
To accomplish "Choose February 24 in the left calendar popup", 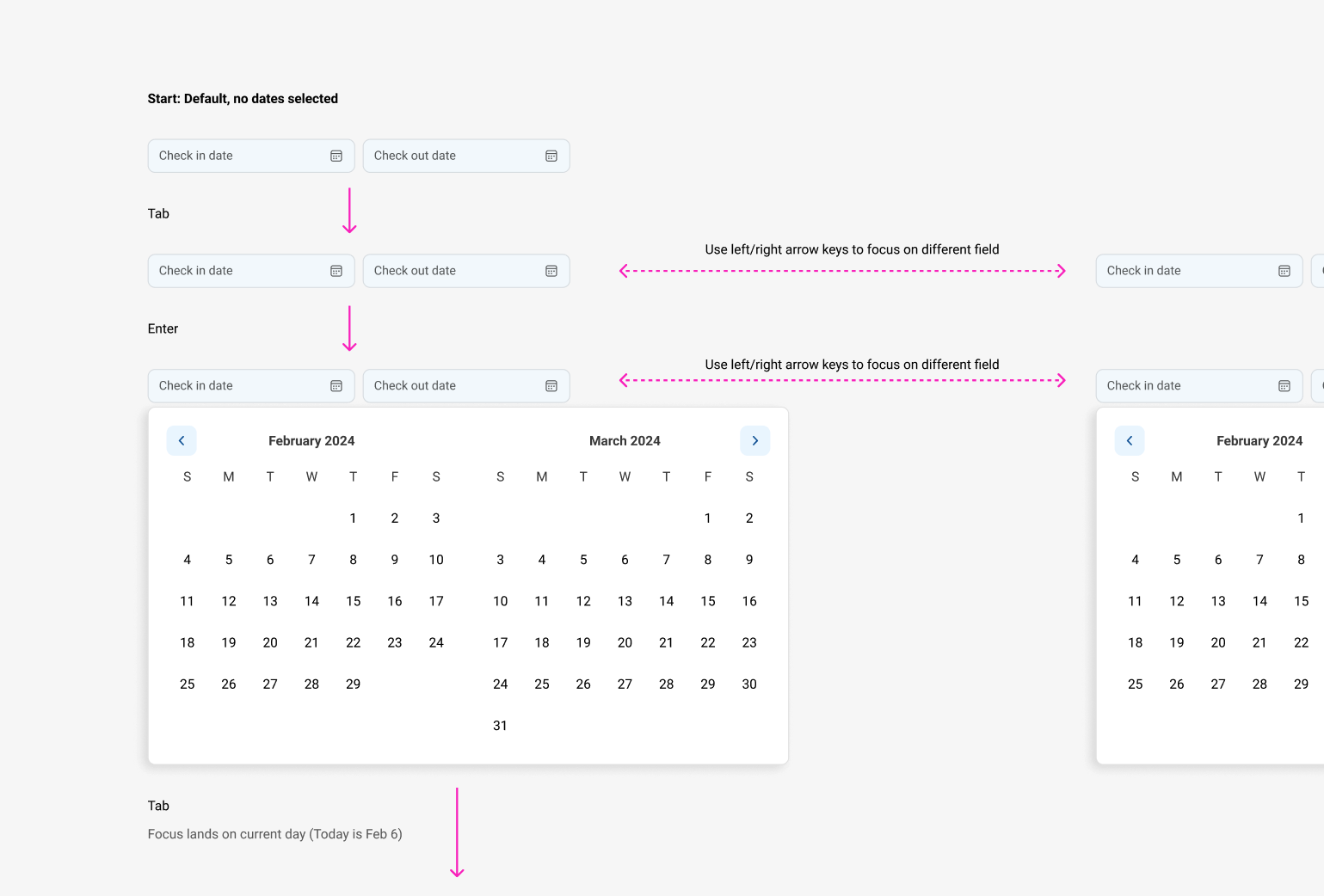I will [x=436, y=642].
